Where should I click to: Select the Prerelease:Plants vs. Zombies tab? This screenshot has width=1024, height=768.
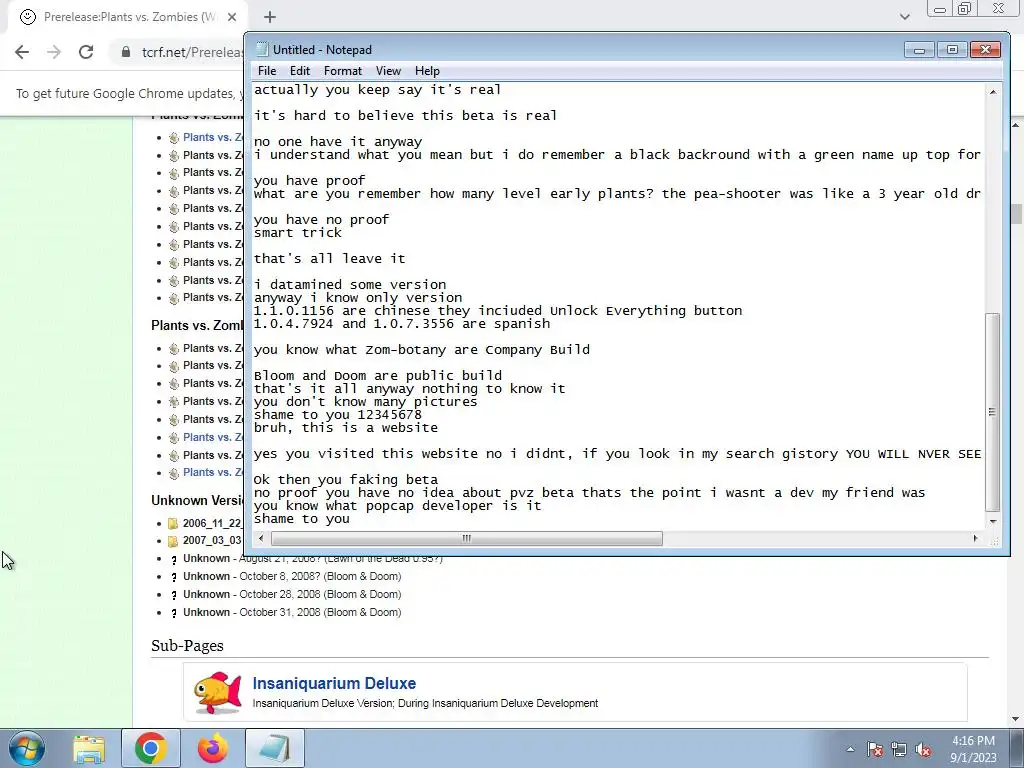127,17
